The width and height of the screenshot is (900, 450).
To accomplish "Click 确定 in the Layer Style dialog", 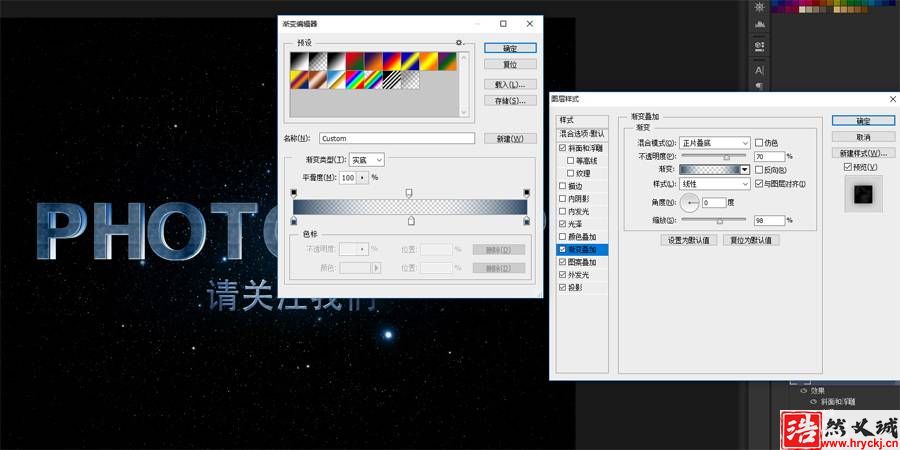I will click(x=863, y=121).
